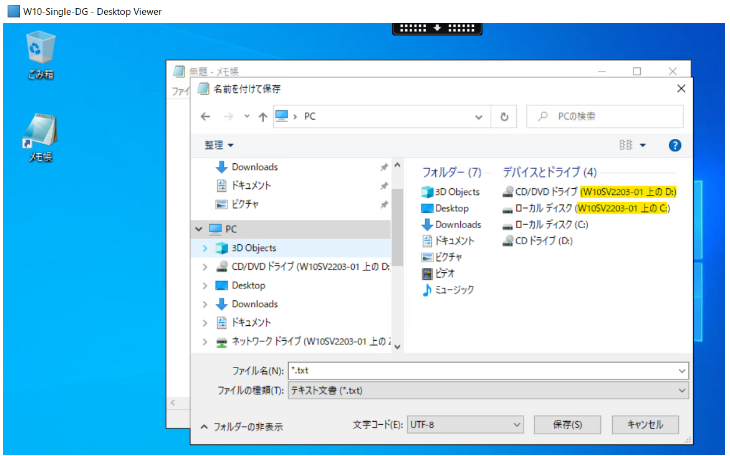Screen dimensions: 730x456
Task: Click navigation pane scrollbar up arrow
Action: pos(397,165)
